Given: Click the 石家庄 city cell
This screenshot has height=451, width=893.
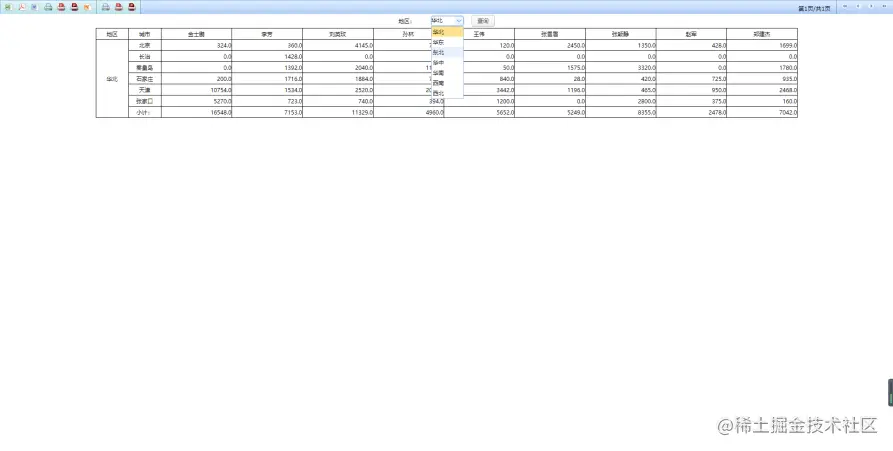Looking at the screenshot, I should (x=145, y=79).
